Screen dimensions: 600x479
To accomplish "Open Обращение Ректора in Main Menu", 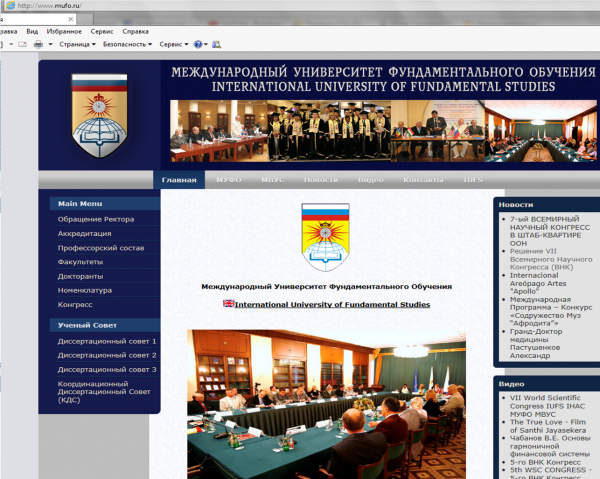I will (96, 219).
